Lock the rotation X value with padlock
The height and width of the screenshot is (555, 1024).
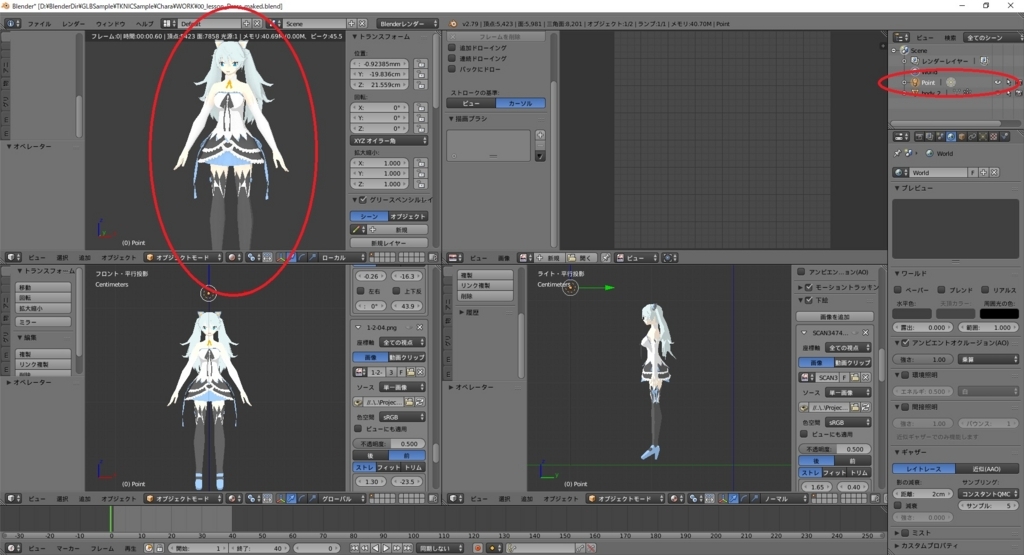421,108
